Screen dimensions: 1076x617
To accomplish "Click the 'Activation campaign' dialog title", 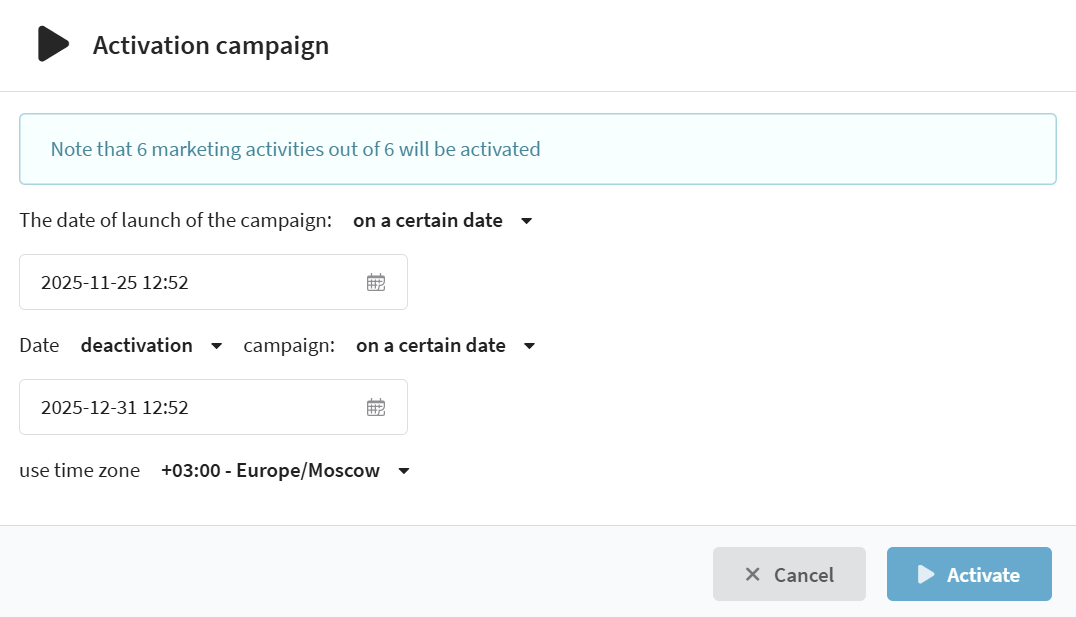I will (210, 46).
